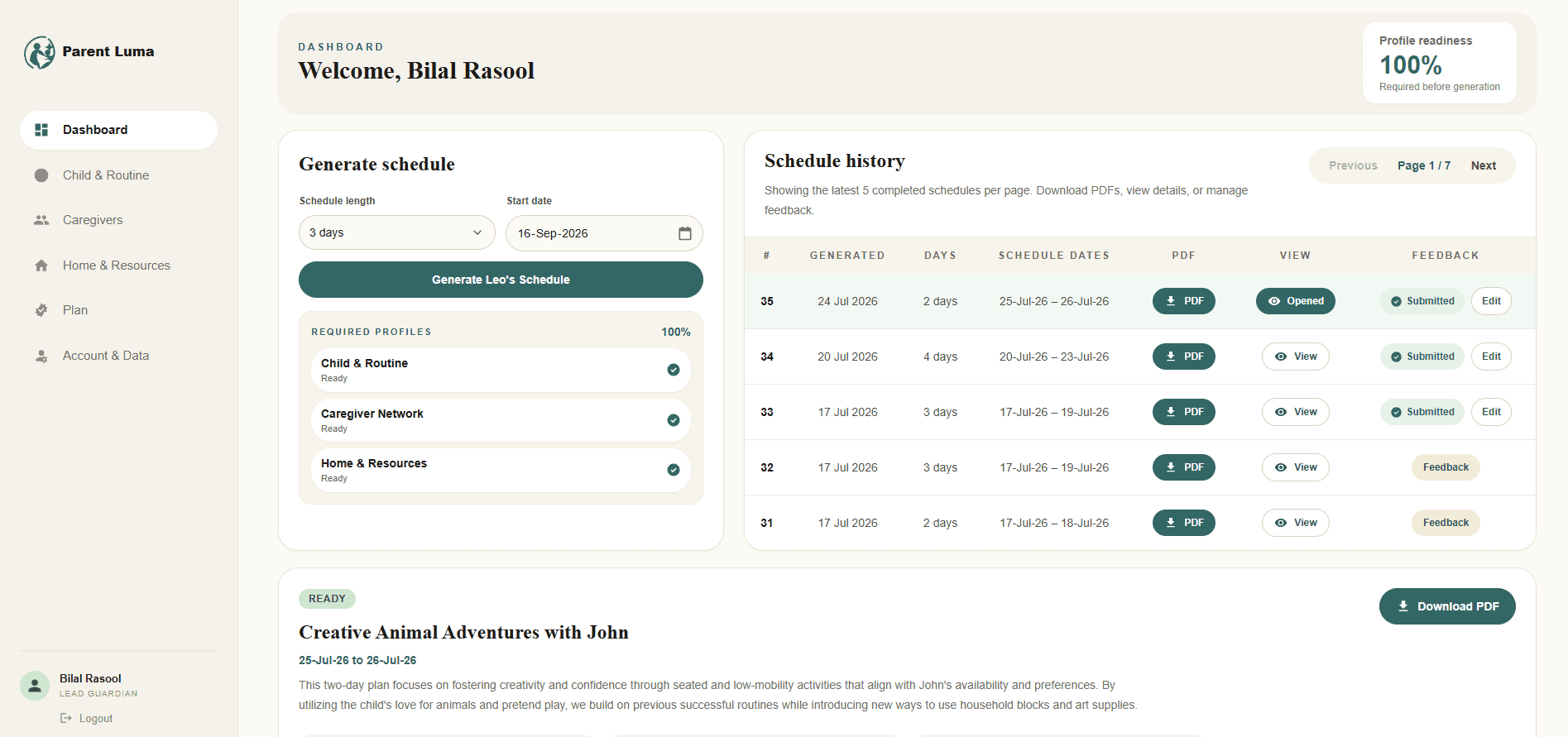Download PDF for schedule 31
Viewport: 1568px width, 737px height.
click(x=1184, y=523)
